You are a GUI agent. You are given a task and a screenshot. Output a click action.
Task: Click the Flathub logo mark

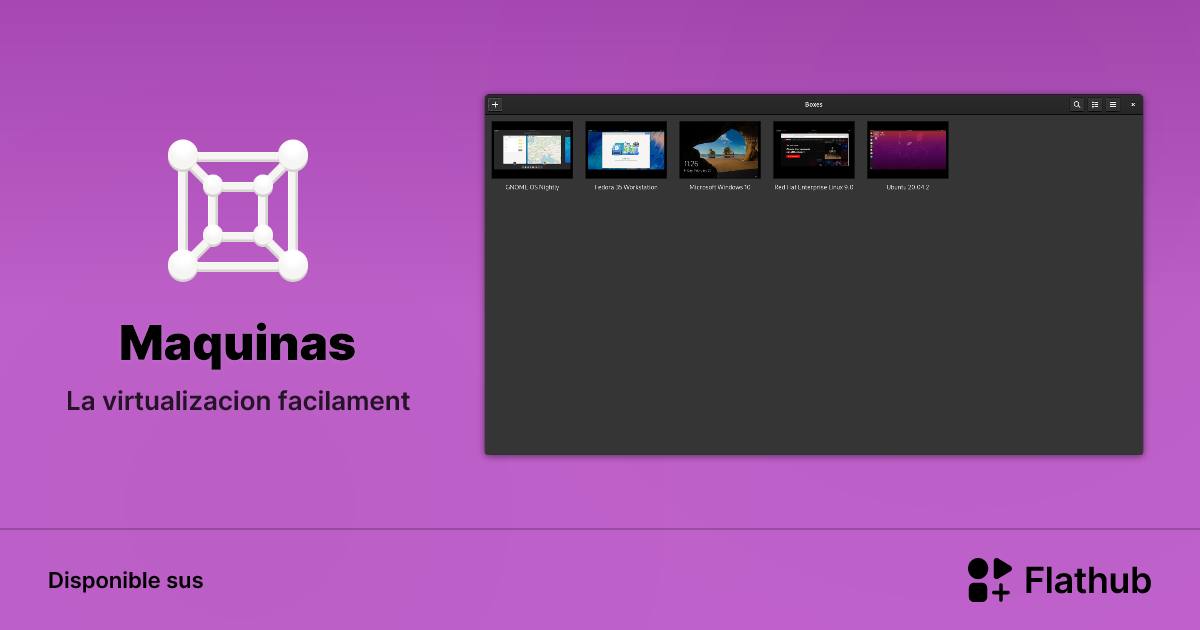coord(989,579)
